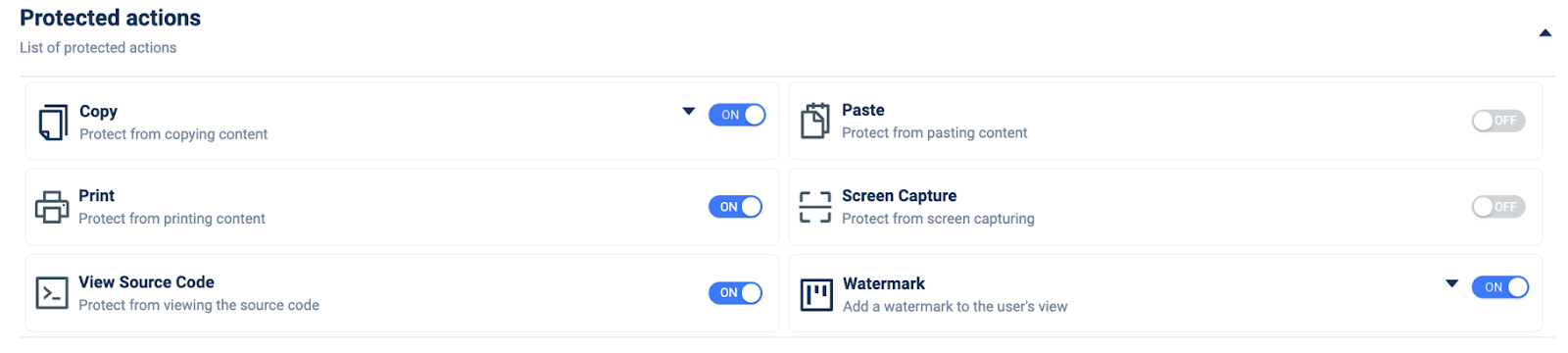Screen dimensions: 1568x353
Task: Click the Print printer icon
Action: [52, 207]
